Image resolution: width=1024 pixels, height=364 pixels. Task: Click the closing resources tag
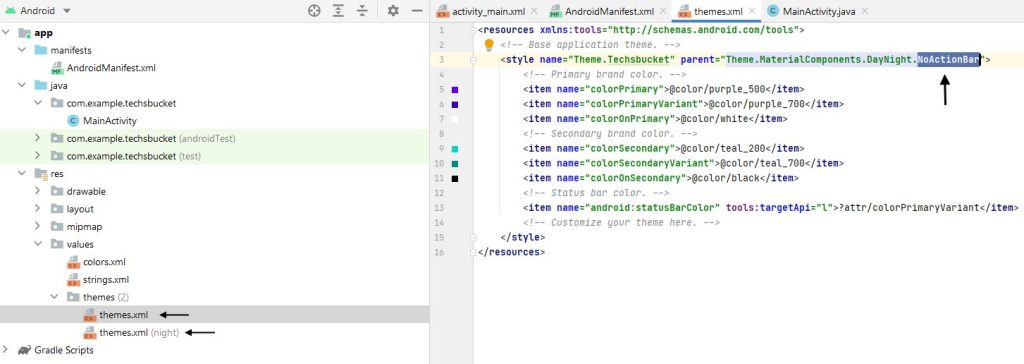511,252
